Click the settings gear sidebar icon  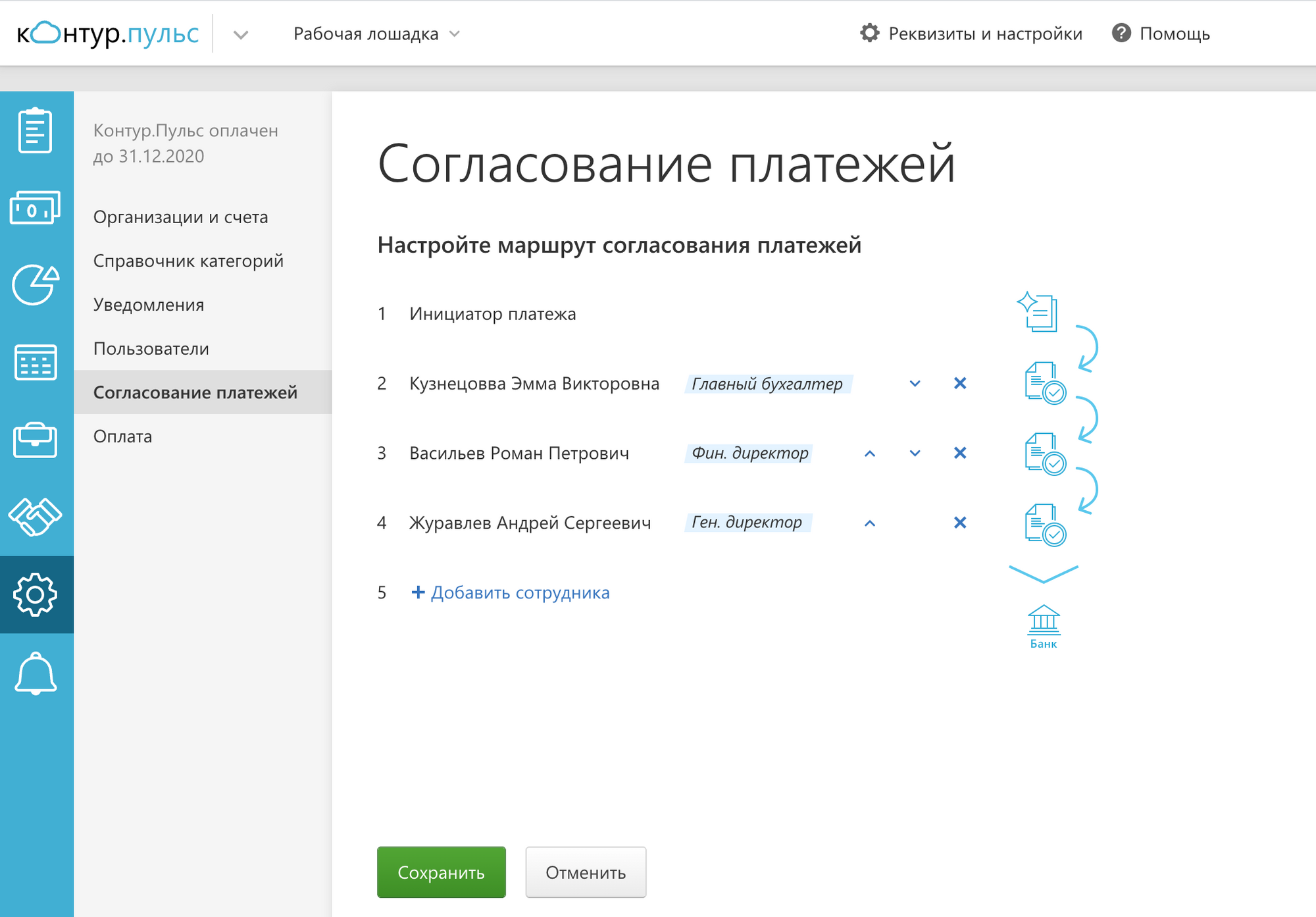tap(36, 594)
